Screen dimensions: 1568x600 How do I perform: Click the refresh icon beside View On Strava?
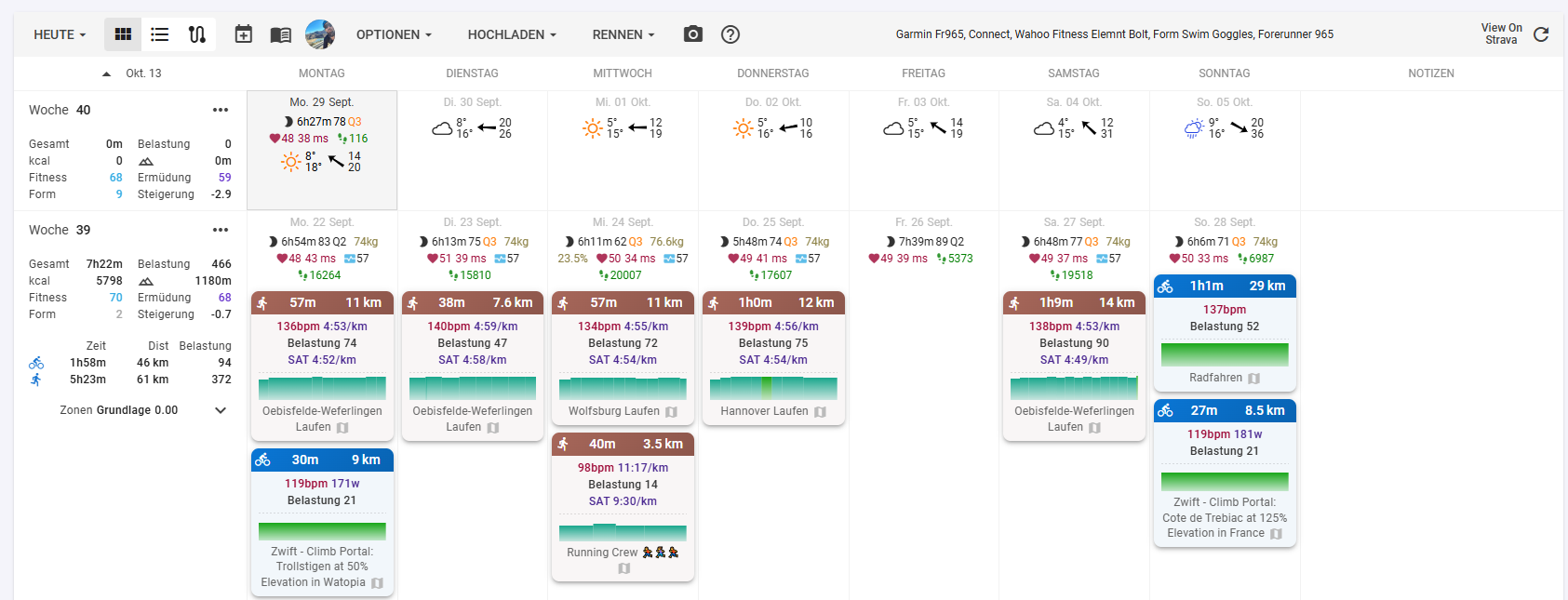pyautogui.click(x=1541, y=34)
